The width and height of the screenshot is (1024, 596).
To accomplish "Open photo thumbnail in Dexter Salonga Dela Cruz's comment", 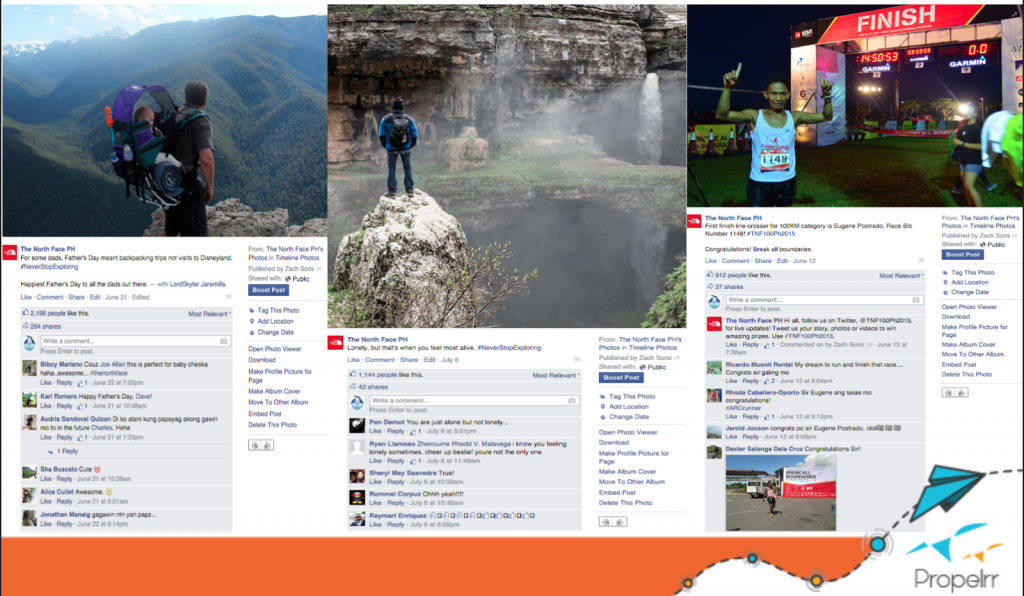I will pos(781,493).
